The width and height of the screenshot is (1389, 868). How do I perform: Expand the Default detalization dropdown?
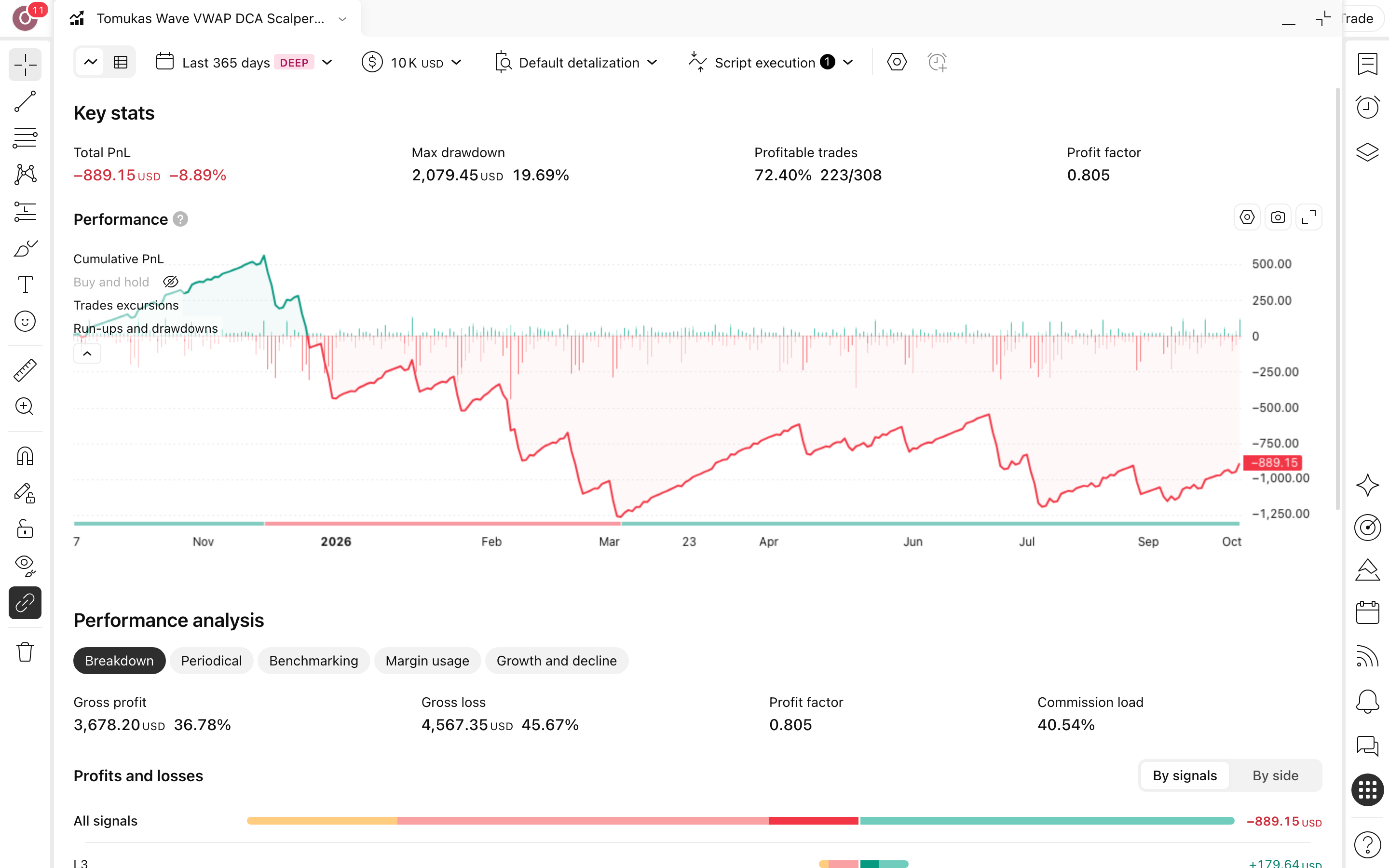tap(576, 63)
